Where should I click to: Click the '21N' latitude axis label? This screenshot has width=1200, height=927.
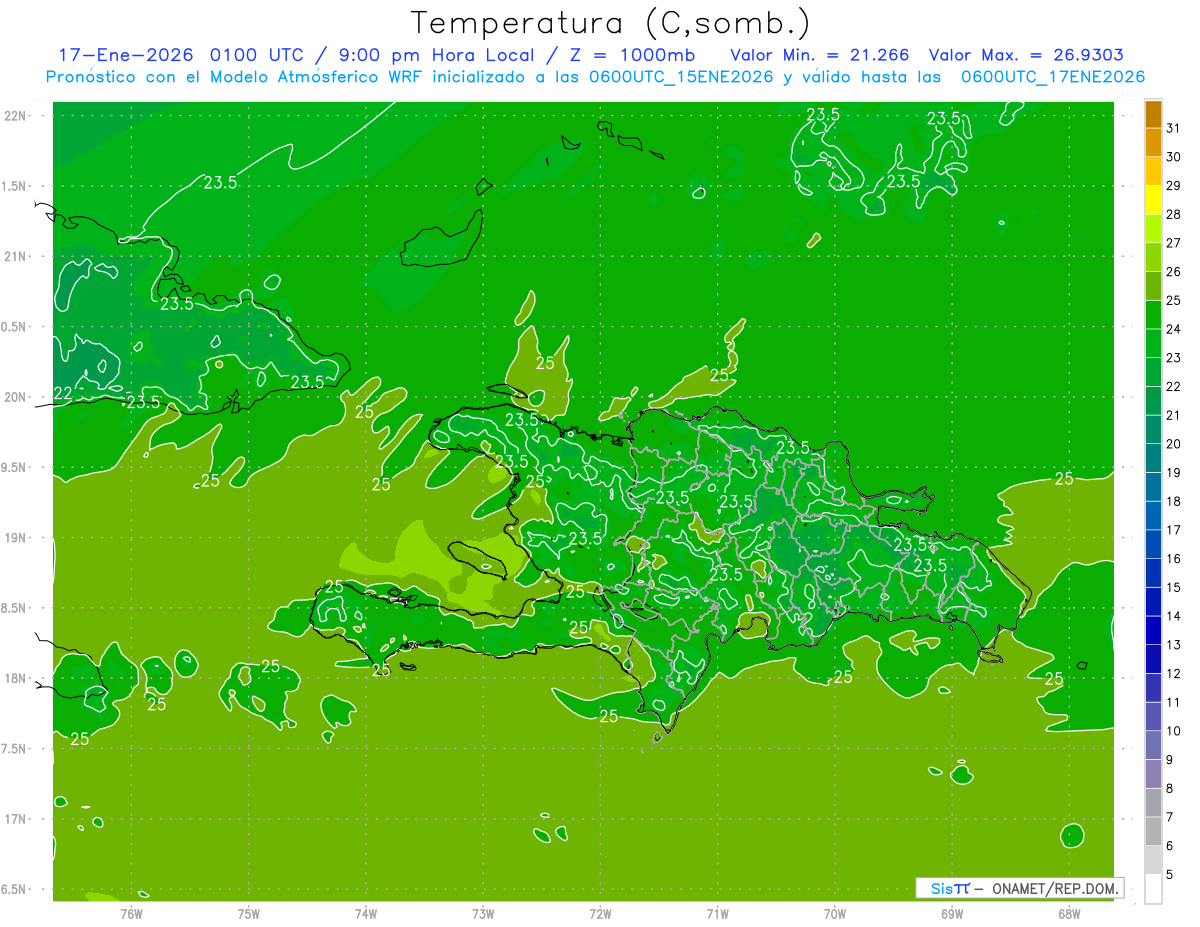17,256
